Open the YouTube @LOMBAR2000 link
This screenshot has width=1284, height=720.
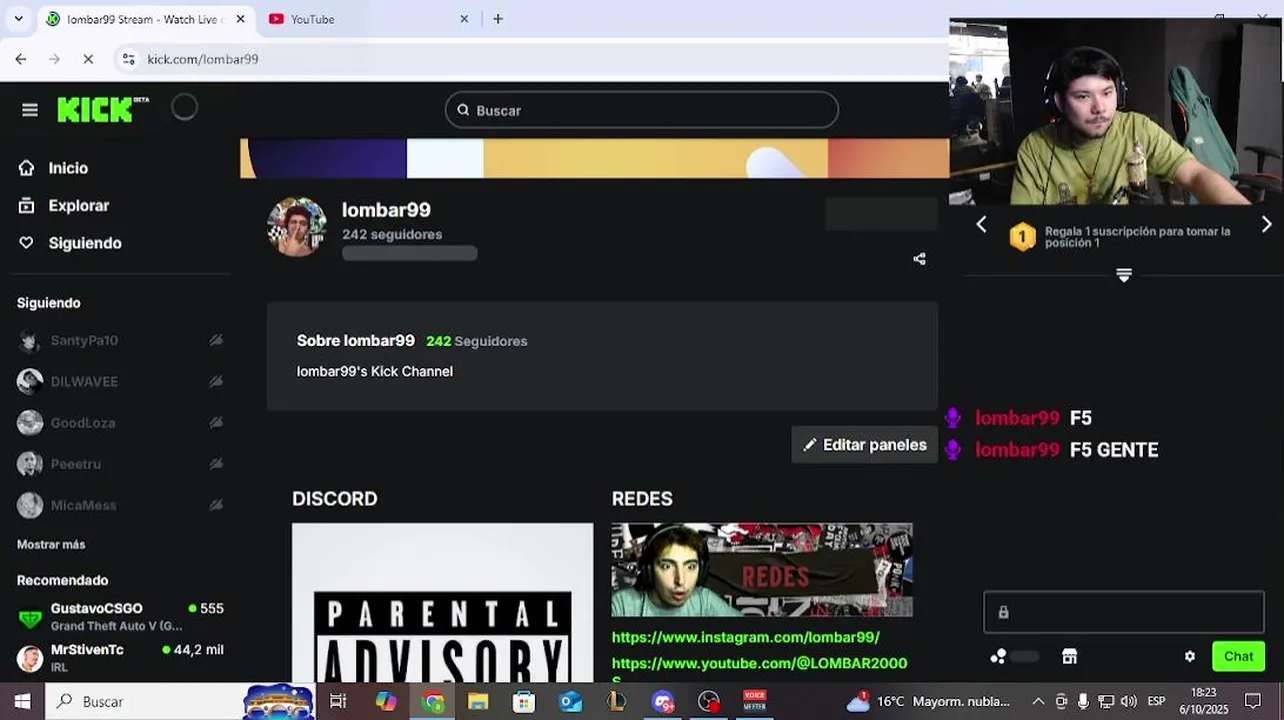tap(759, 663)
